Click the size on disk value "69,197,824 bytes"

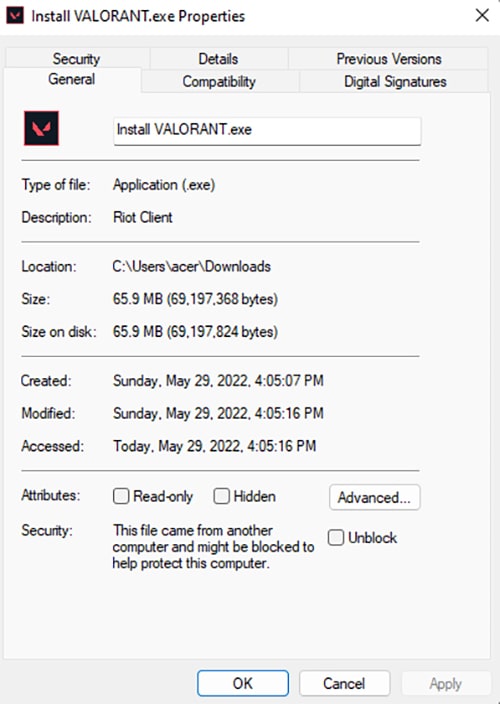[x=222, y=332]
